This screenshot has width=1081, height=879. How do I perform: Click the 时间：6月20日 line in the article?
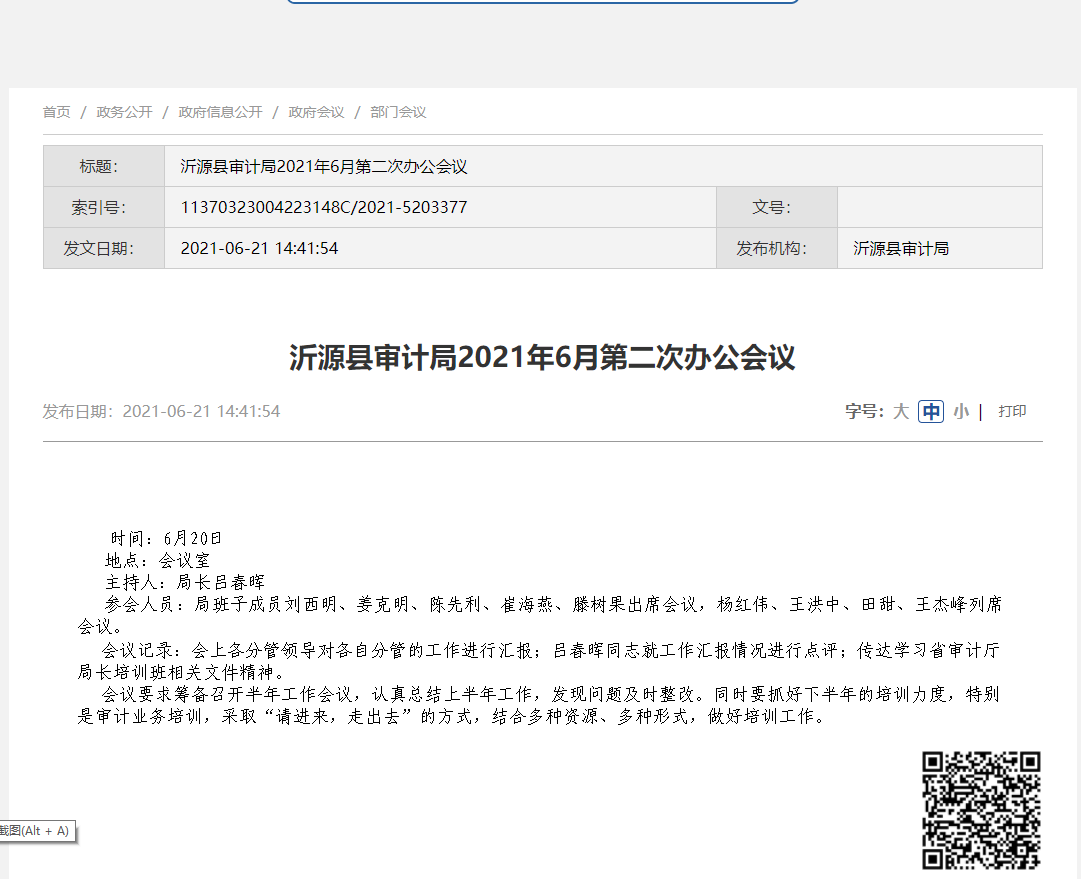[x=166, y=538]
